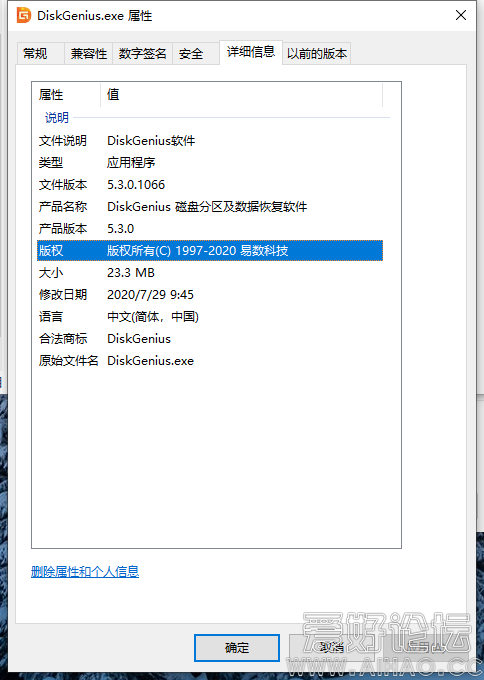484x680 pixels.
Task: Open the 以前的版本 tab
Action: point(317,54)
